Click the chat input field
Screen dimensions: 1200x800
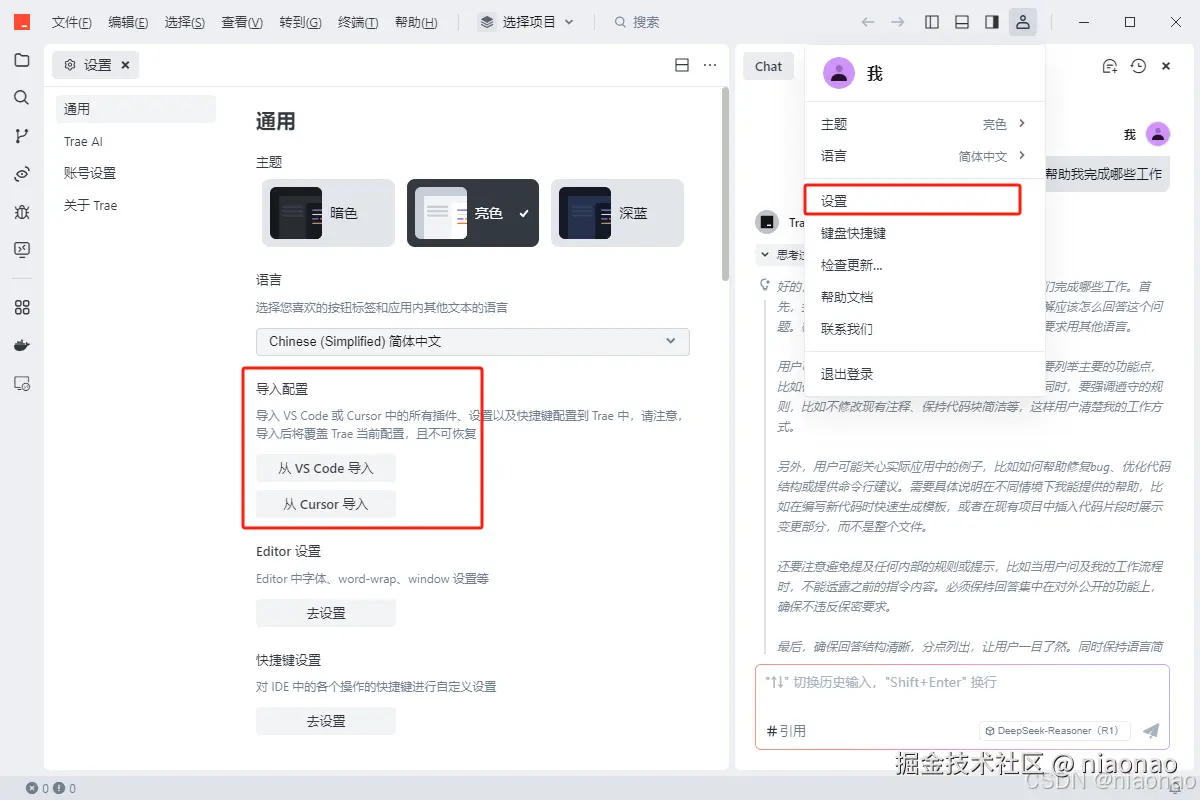point(950,690)
